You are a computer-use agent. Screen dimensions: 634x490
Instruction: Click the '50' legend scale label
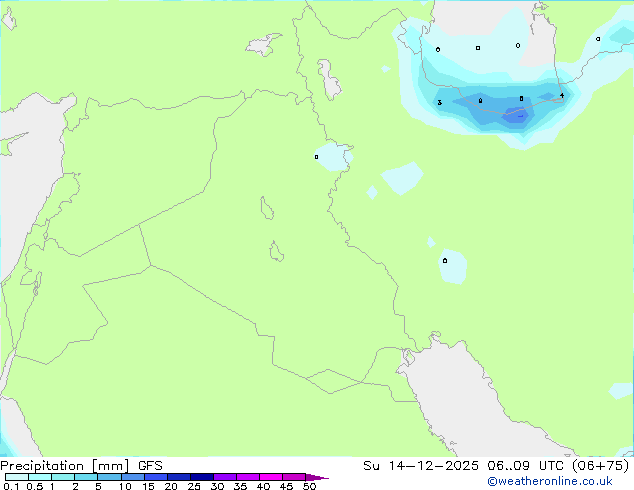tap(310, 486)
